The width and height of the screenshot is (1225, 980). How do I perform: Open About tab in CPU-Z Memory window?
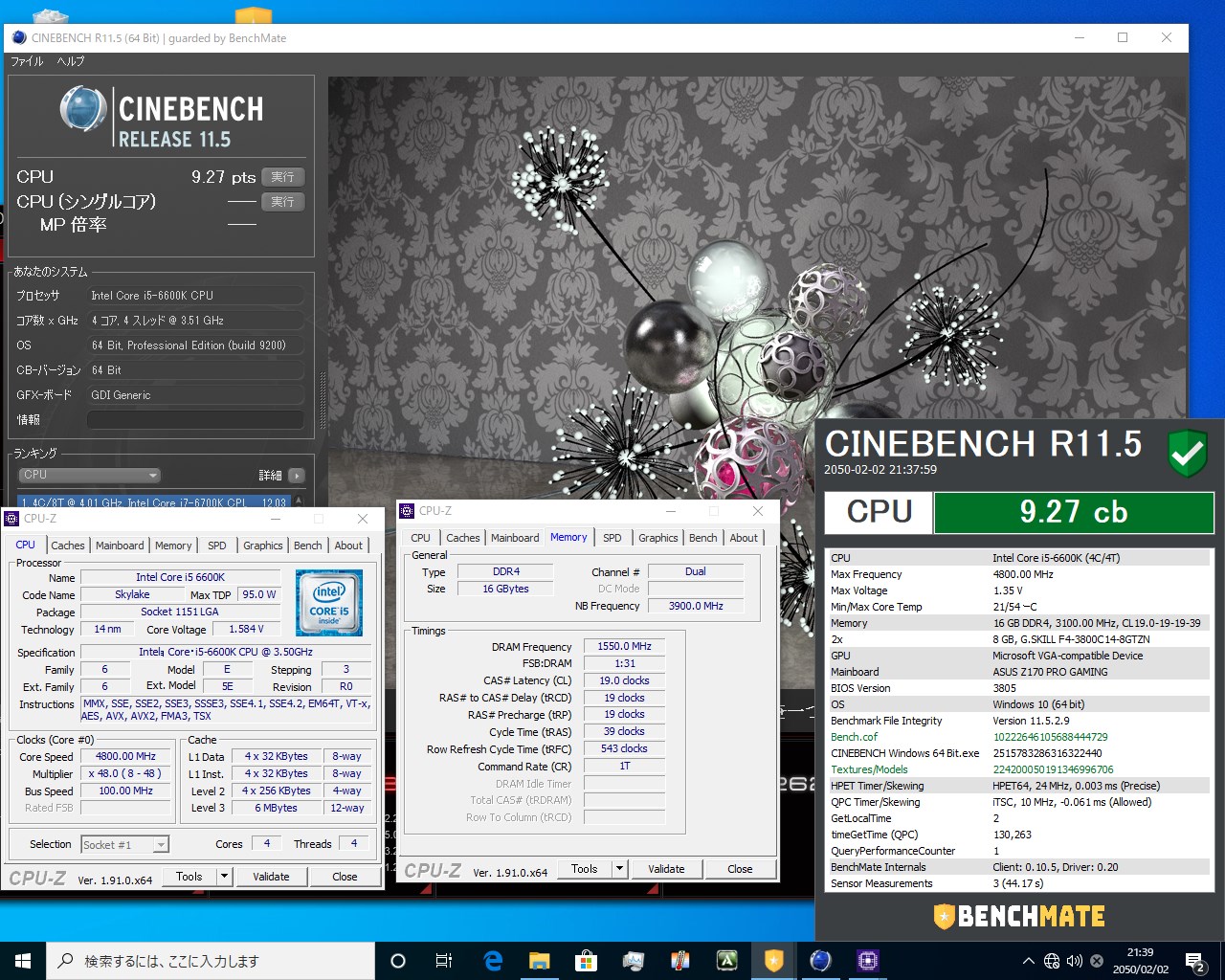744,538
